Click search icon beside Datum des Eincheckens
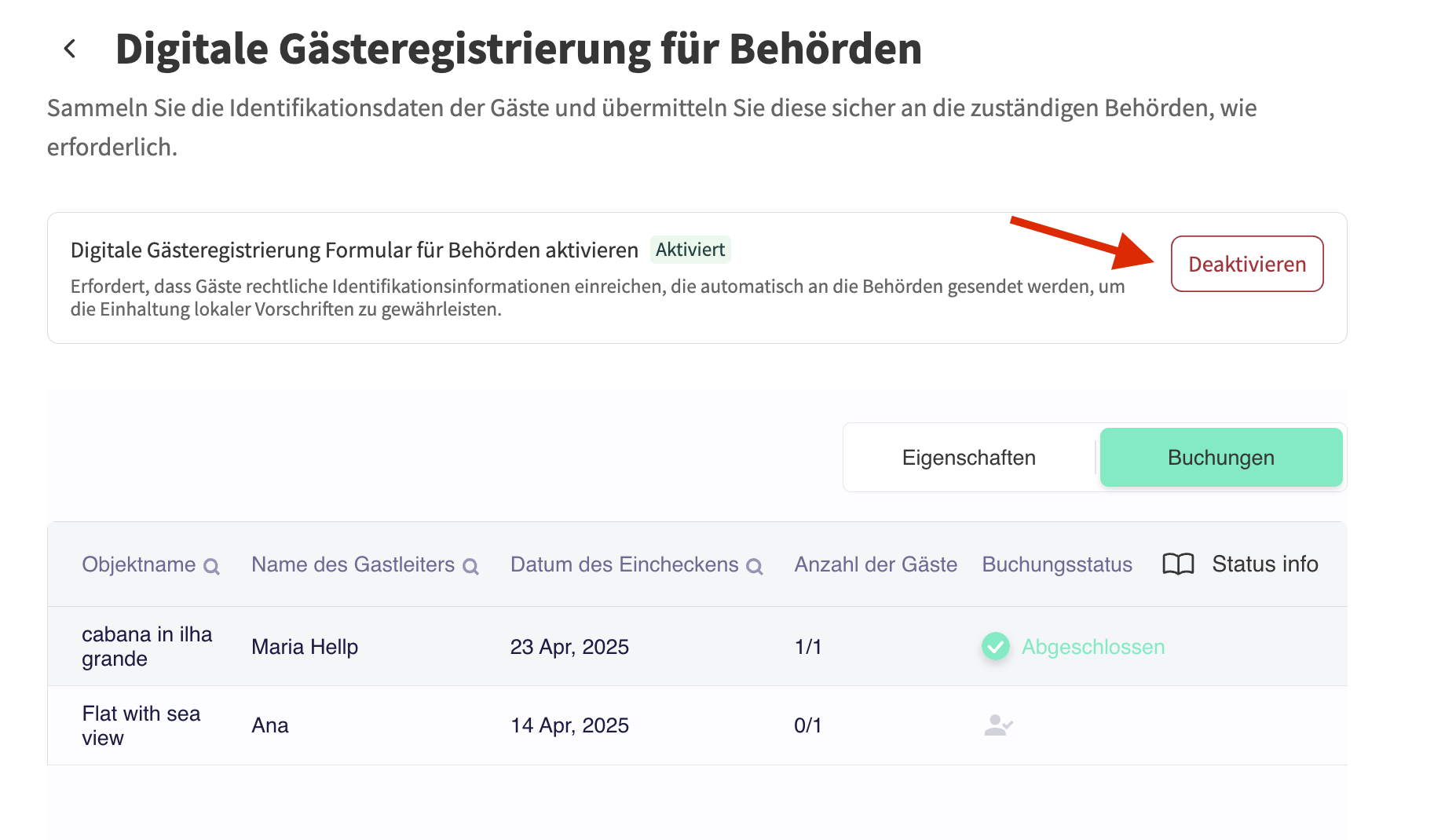 754,566
